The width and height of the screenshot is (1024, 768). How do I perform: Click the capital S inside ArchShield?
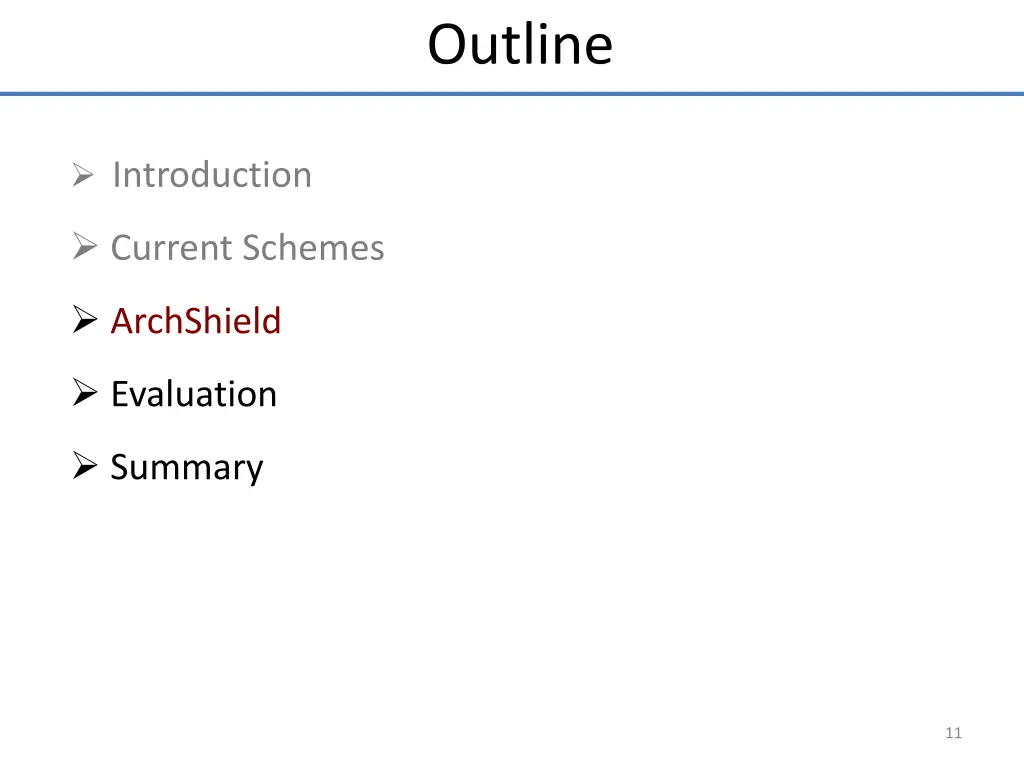pyautogui.click(x=195, y=321)
